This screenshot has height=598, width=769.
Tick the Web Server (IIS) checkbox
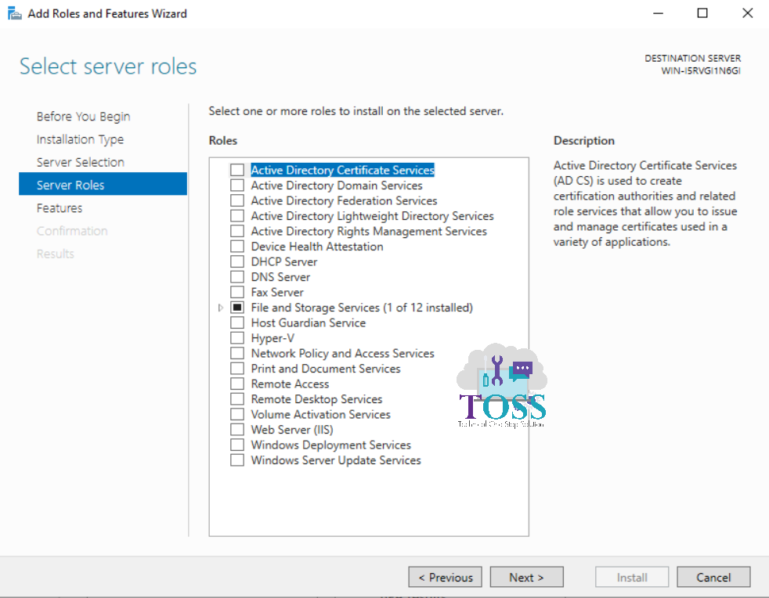pyautogui.click(x=237, y=429)
